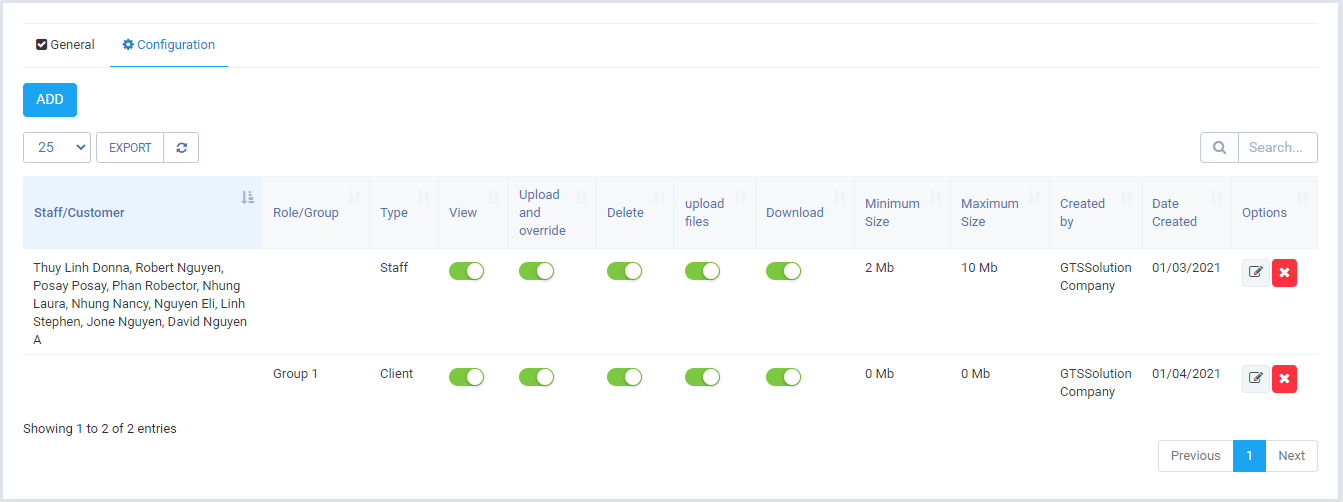Sort by Type column

404,212
